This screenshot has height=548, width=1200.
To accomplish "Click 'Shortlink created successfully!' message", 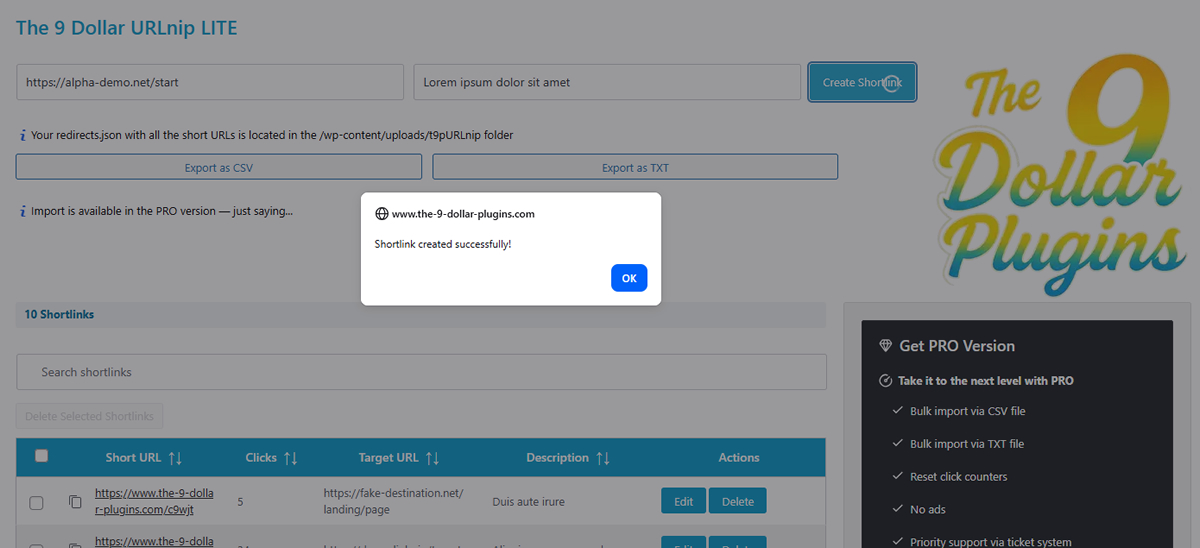I will coord(443,244).
